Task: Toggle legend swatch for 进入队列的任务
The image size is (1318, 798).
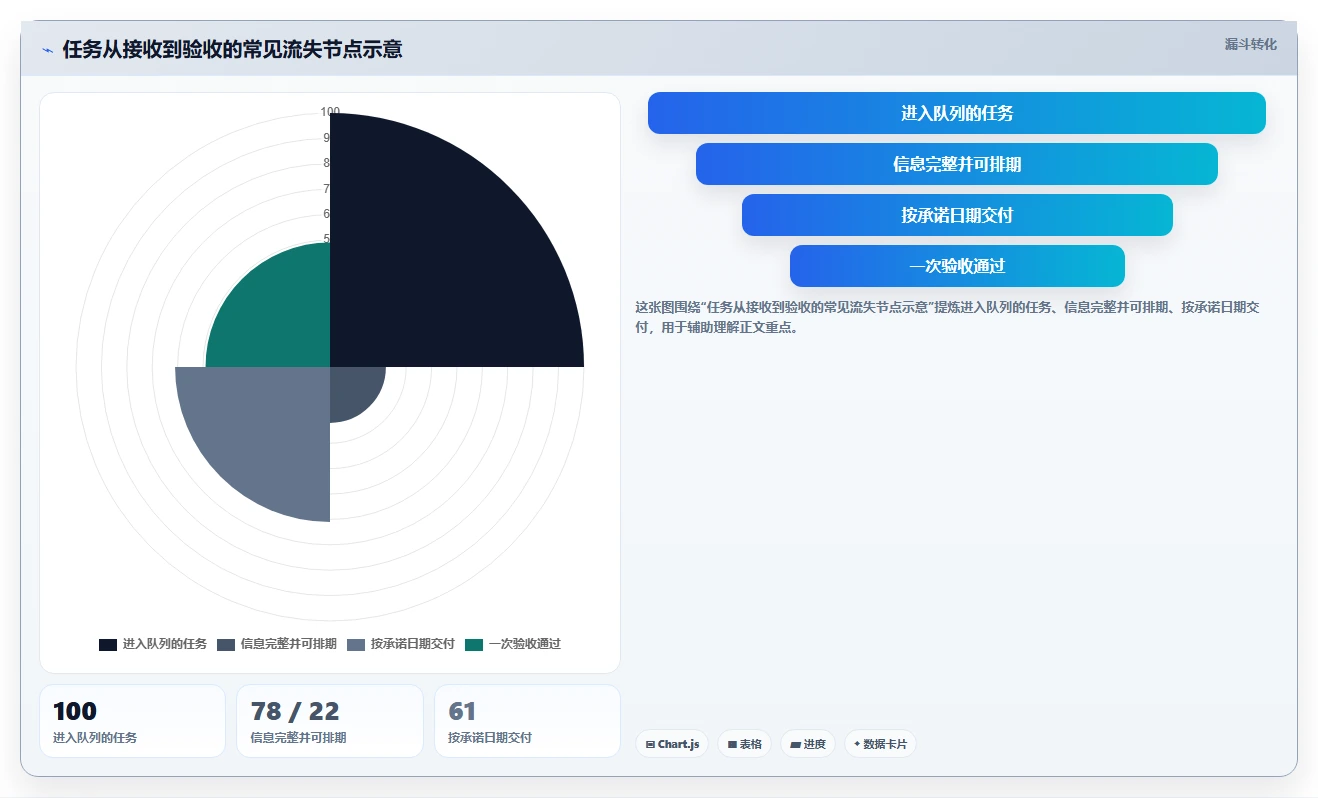Action: pos(108,644)
